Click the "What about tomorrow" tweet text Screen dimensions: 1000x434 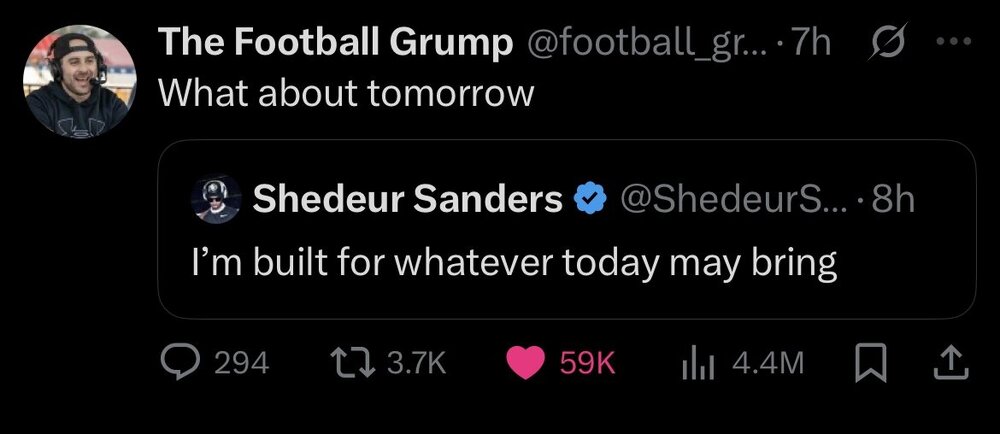pyautogui.click(x=345, y=92)
